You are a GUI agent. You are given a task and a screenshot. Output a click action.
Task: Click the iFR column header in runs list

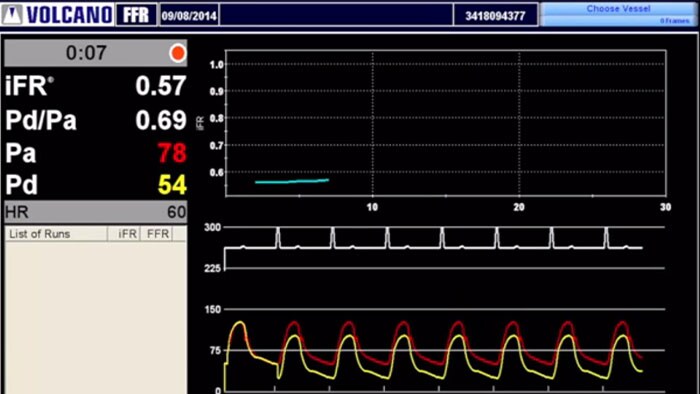pos(127,234)
